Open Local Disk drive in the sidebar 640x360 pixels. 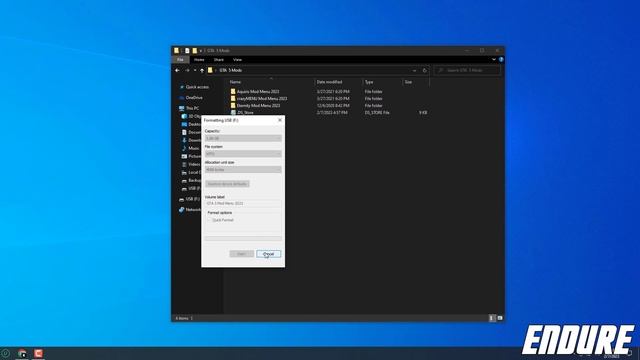point(191,172)
